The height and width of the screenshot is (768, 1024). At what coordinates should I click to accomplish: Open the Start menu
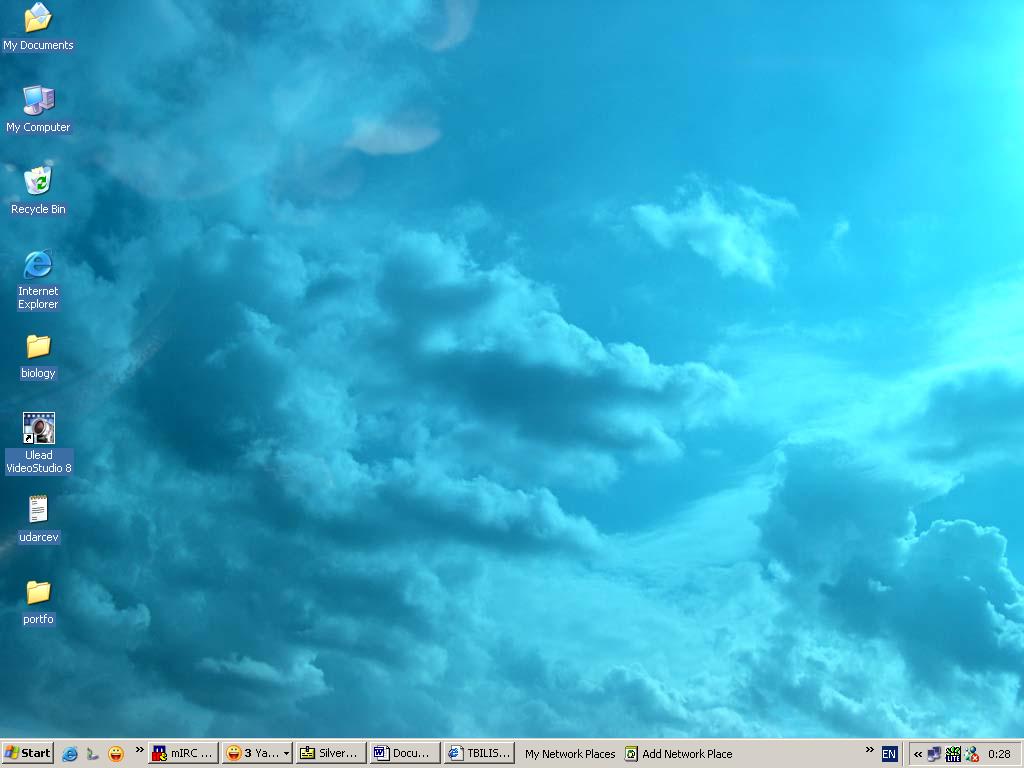tap(27, 753)
